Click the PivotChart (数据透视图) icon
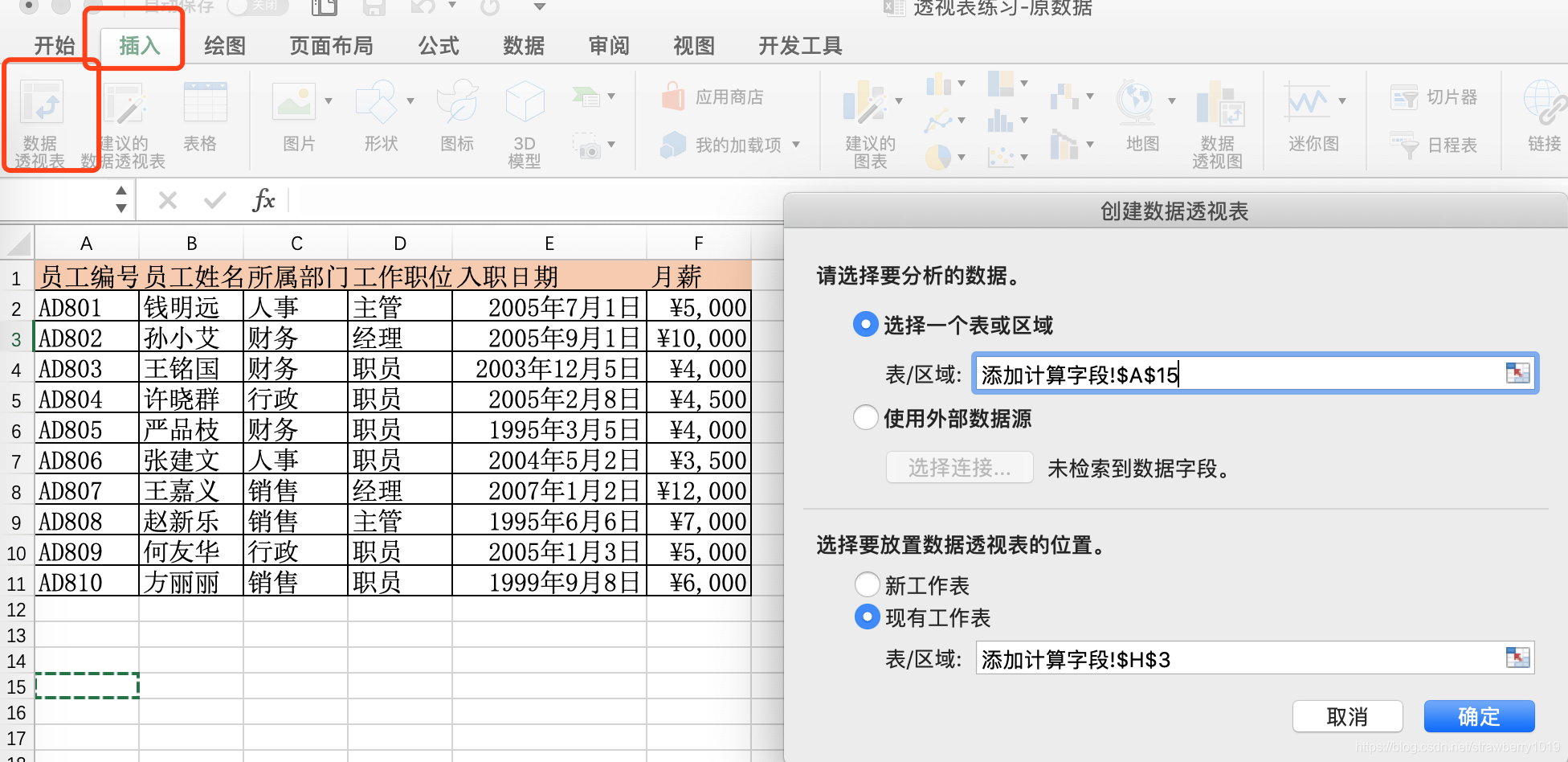1568x762 pixels. point(1219,104)
